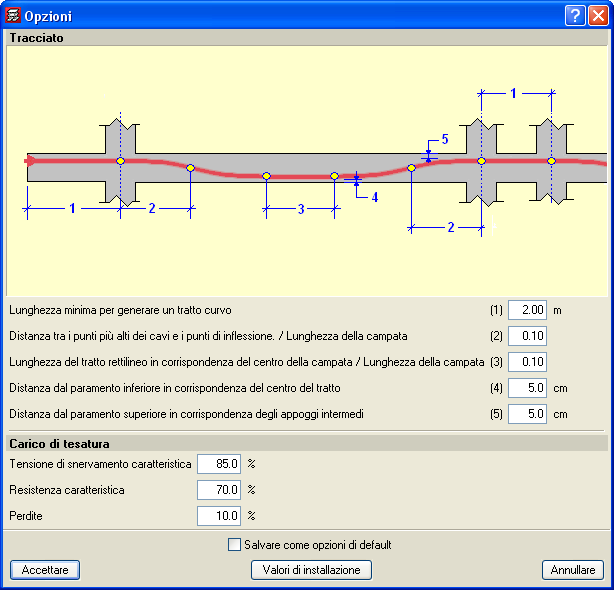Click the Tracciato section header
This screenshot has height=590, width=614.
[x=307, y=38]
